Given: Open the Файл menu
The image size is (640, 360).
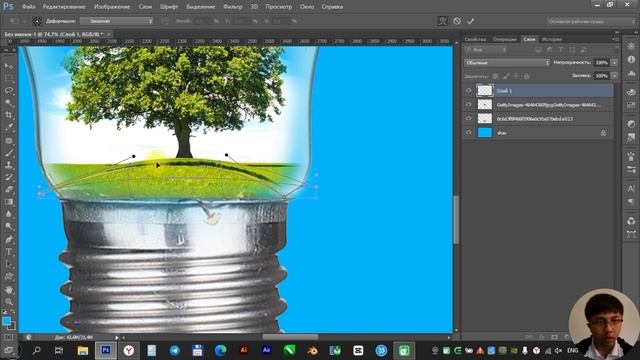Looking at the screenshot, I should 28,7.
